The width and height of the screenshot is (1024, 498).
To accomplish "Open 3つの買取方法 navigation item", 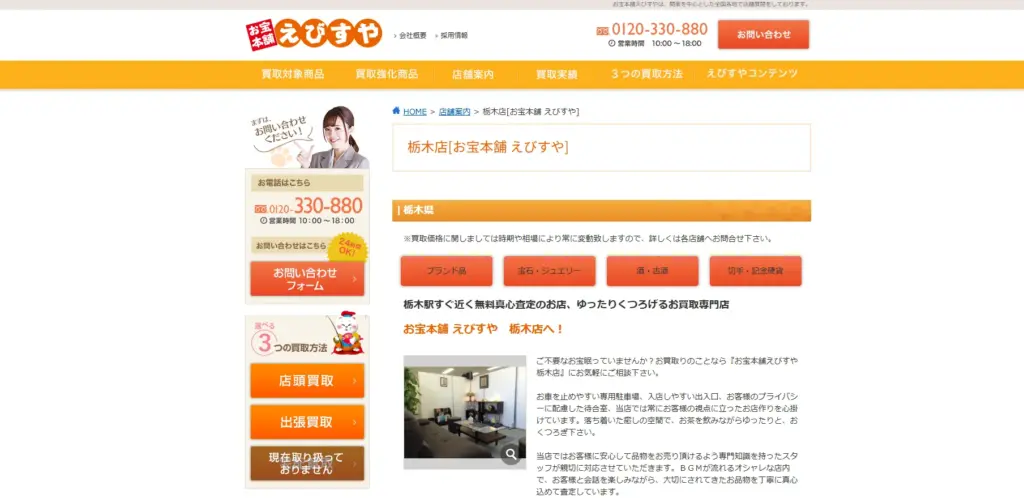I will point(647,75).
